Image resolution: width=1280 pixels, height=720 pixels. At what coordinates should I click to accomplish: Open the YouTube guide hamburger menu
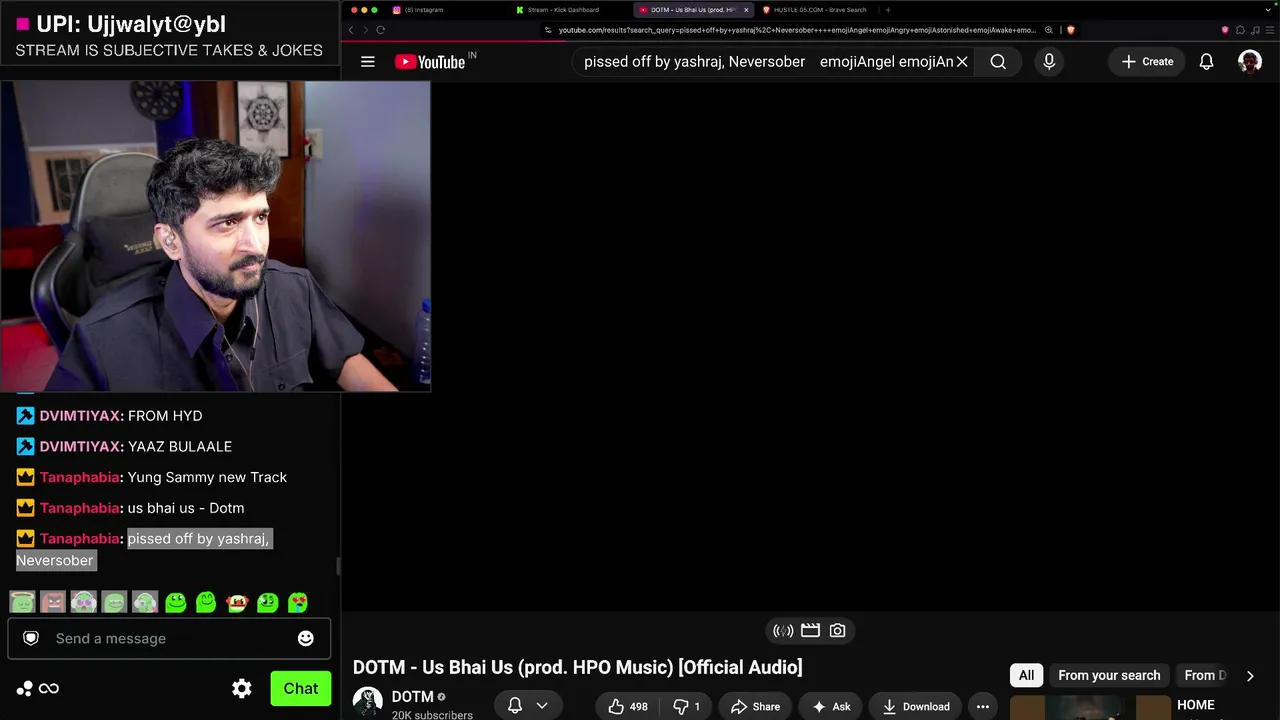pyautogui.click(x=368, y=62)
